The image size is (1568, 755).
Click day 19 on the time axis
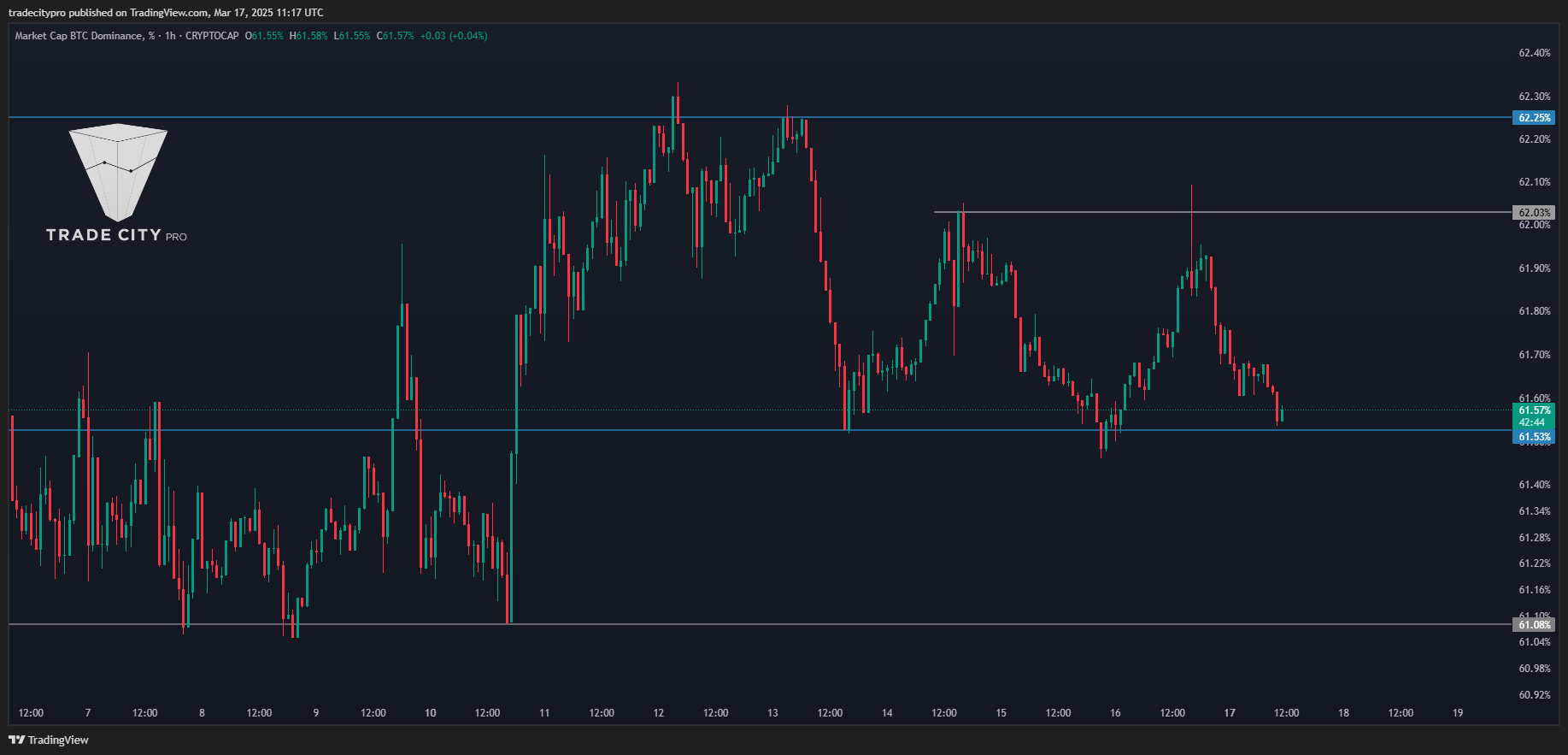pos(1458,713)
